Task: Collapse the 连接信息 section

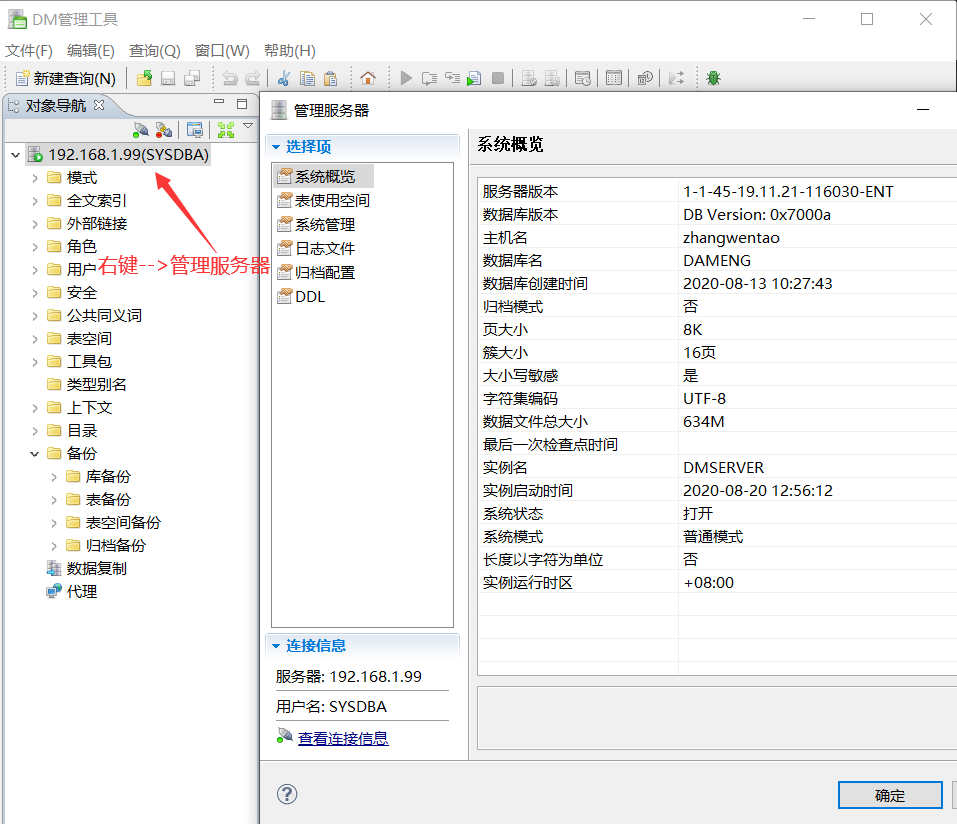Action: pyautogui.click(x=276, y=646)
